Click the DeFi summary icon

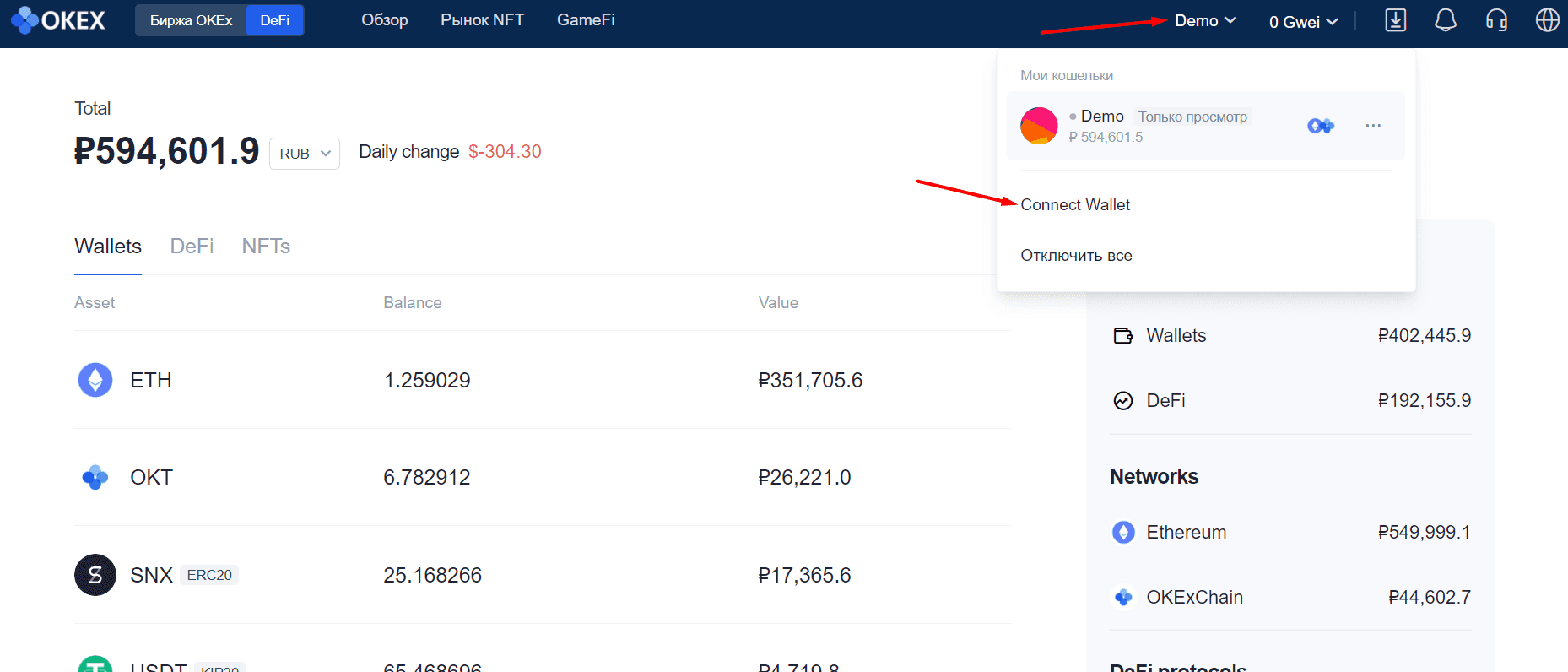tap(1123, 401)
